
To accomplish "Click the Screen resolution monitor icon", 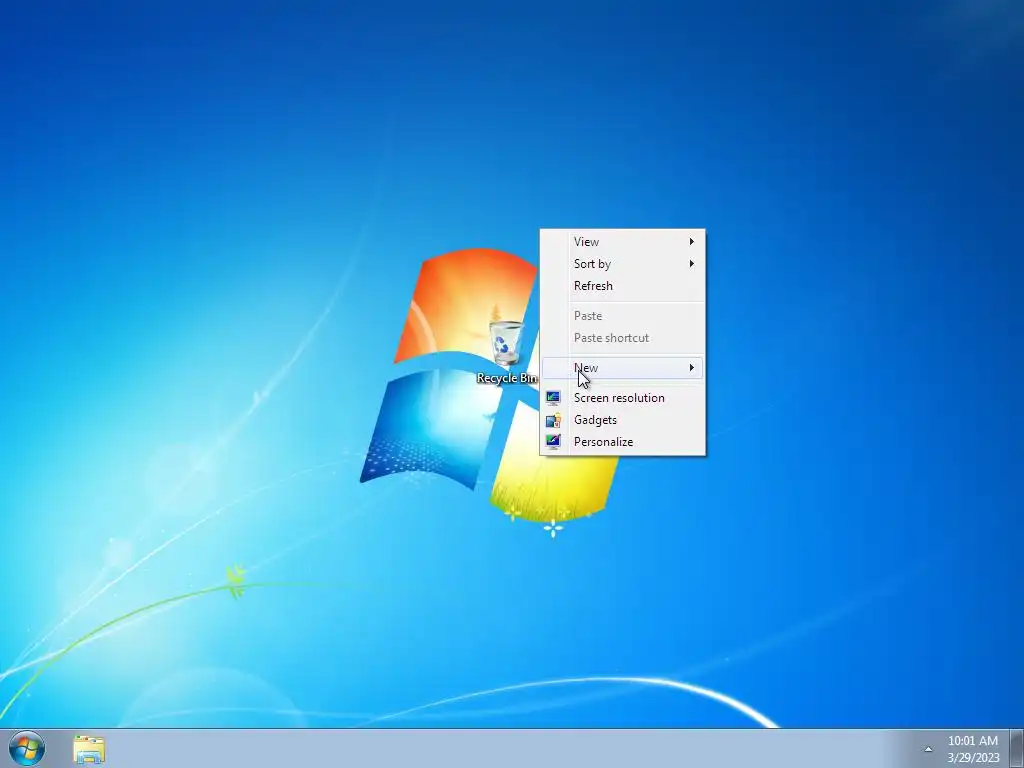I will pos(553,398).
